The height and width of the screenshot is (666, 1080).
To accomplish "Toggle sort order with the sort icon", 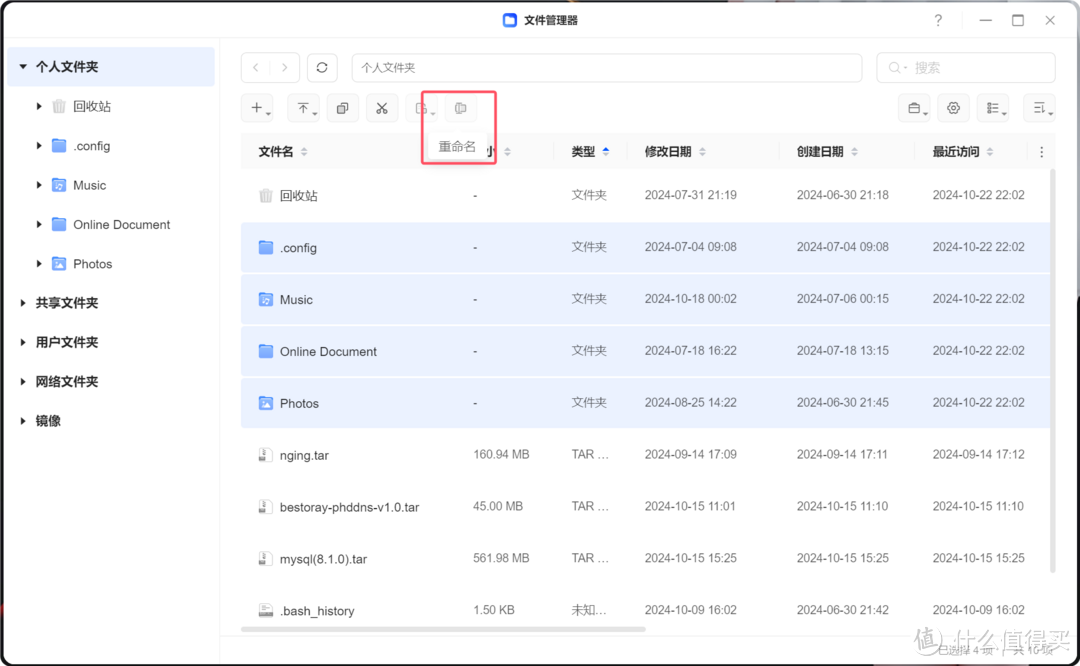I will [x=1037, y=107].
